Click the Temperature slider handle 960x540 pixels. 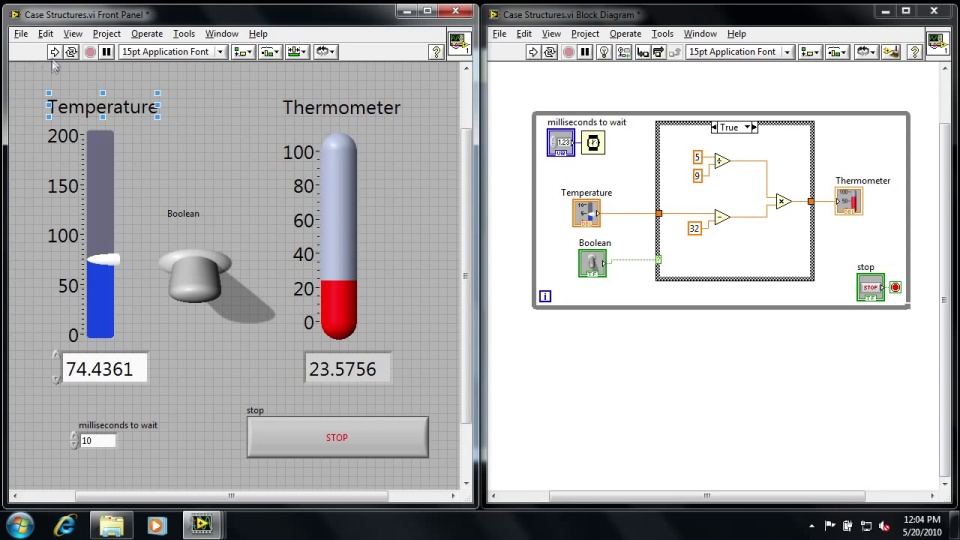(x=105, y=260)
